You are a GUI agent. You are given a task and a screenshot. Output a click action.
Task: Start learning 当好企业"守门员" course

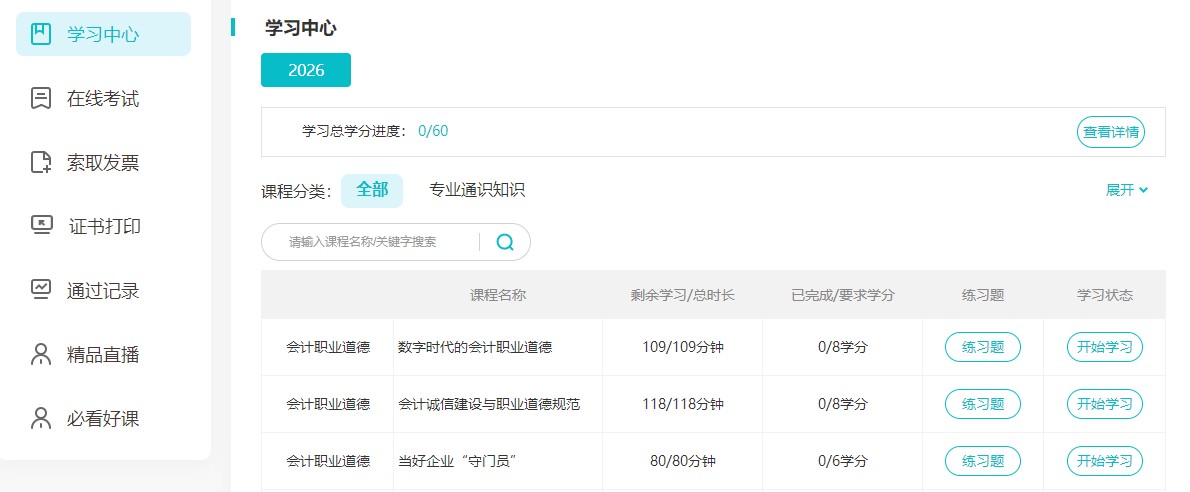point(1105,461)
